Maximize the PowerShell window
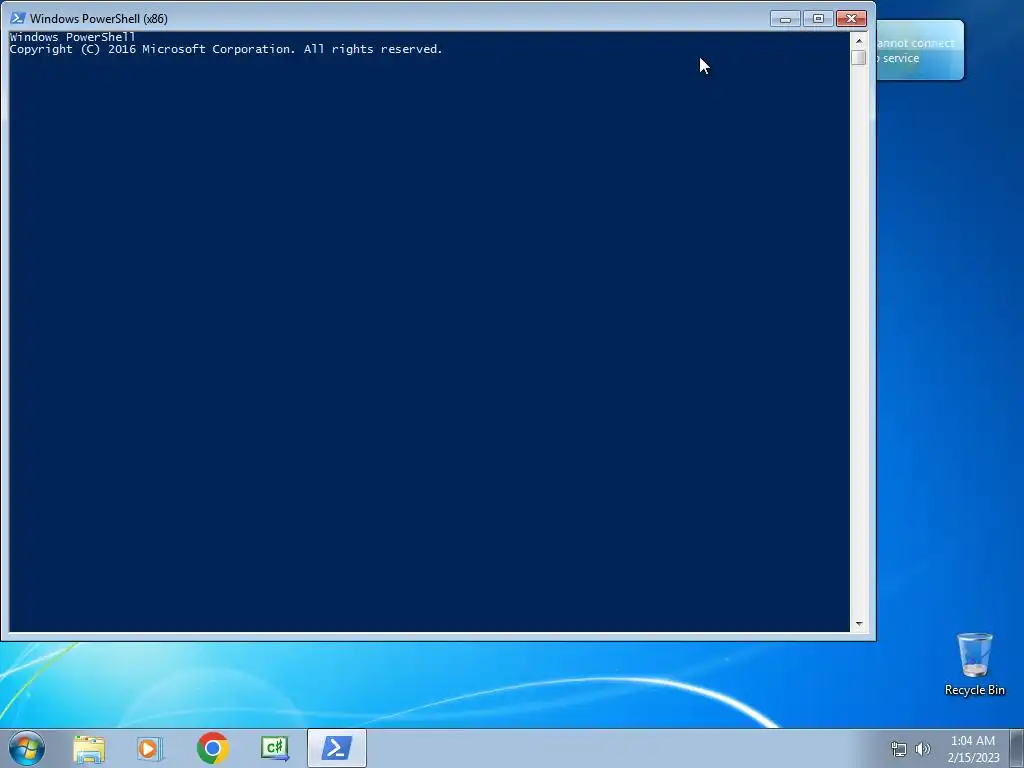 click(x=818, y=19)
